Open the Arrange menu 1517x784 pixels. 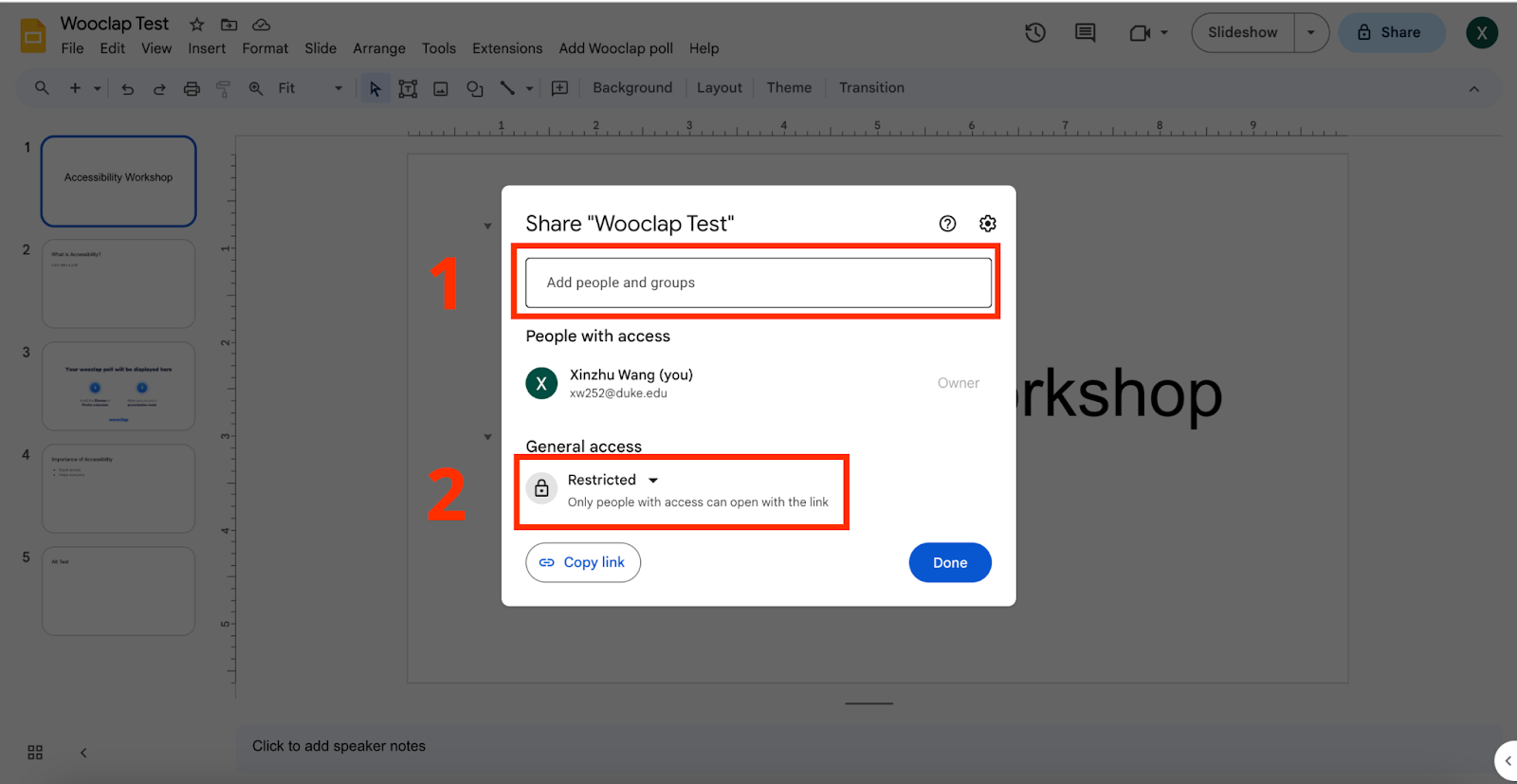tap(379, 48)
